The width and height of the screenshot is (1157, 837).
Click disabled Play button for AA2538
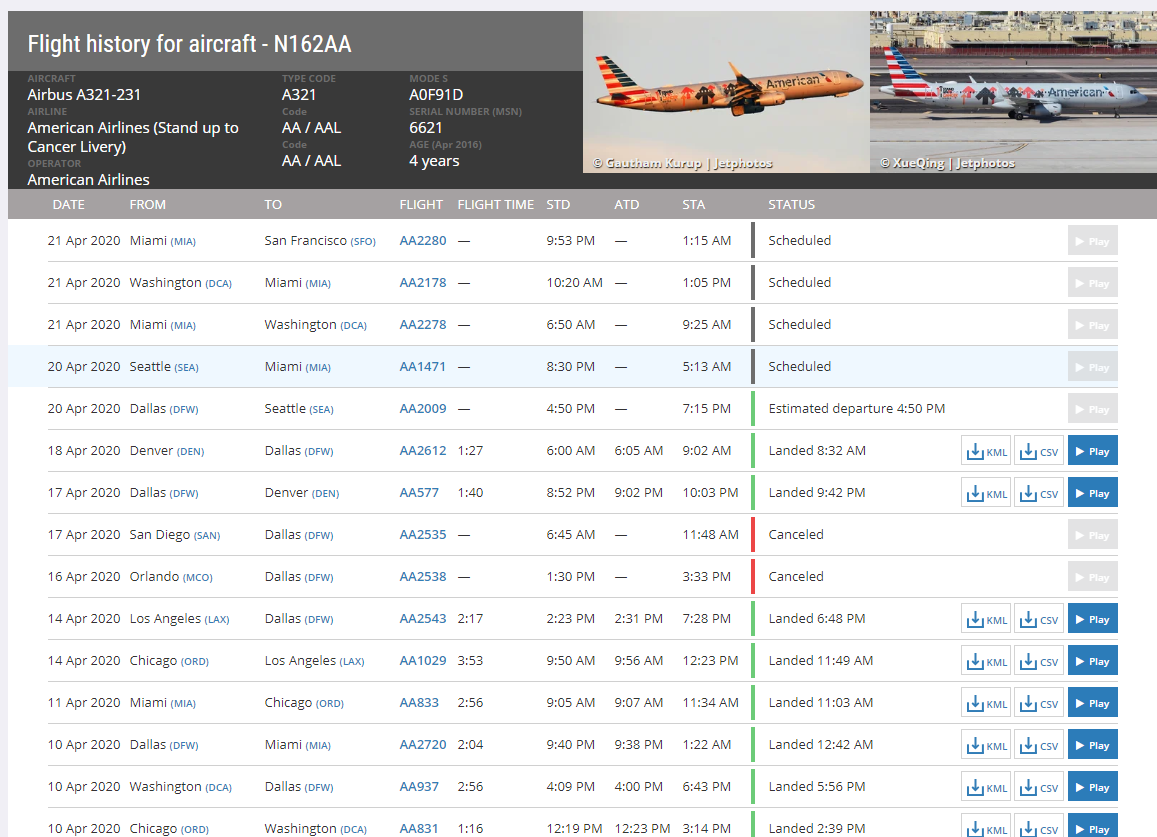(1093, 577)
